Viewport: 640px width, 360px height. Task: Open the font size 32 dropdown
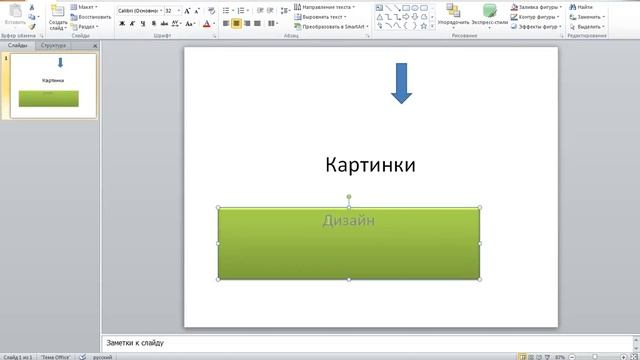(x=179, y=11)
